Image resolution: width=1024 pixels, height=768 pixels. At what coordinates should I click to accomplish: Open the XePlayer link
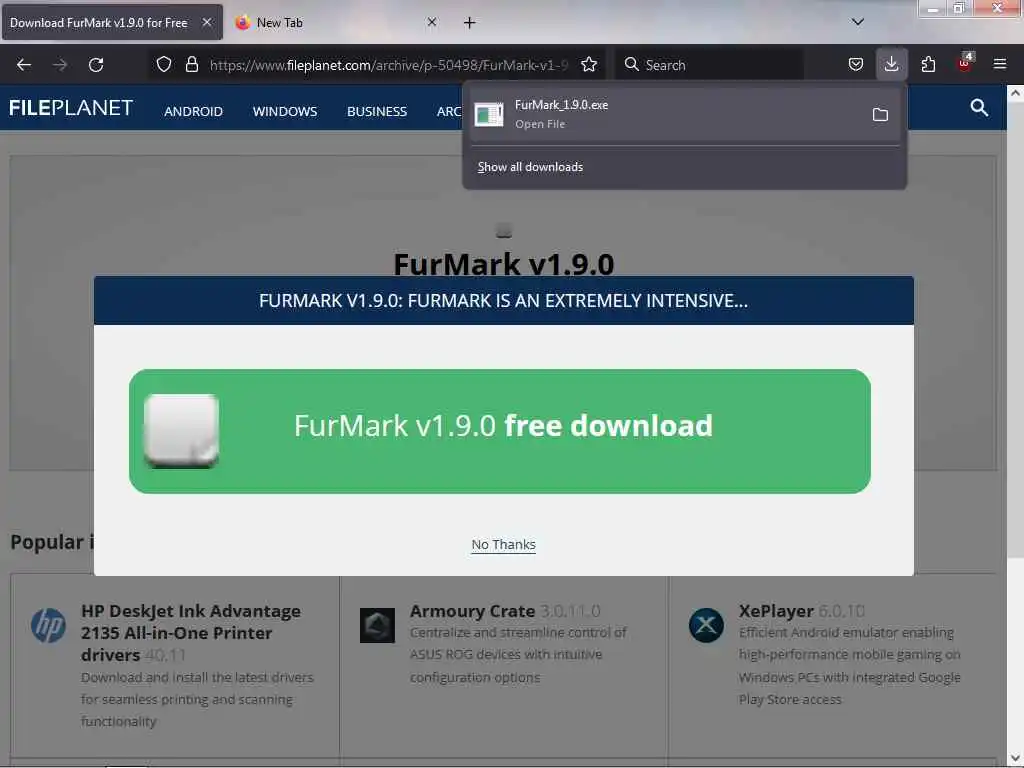776,611
